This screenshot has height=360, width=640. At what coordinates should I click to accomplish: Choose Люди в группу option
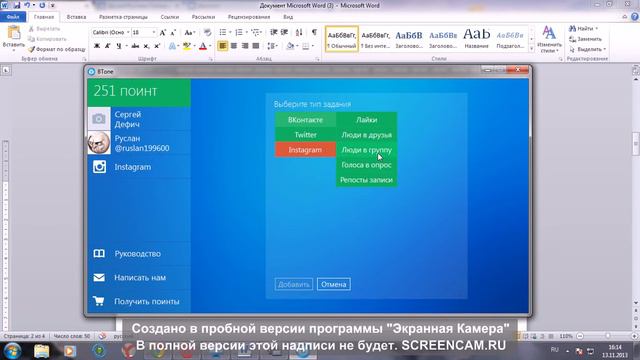(x=367, y=150)
